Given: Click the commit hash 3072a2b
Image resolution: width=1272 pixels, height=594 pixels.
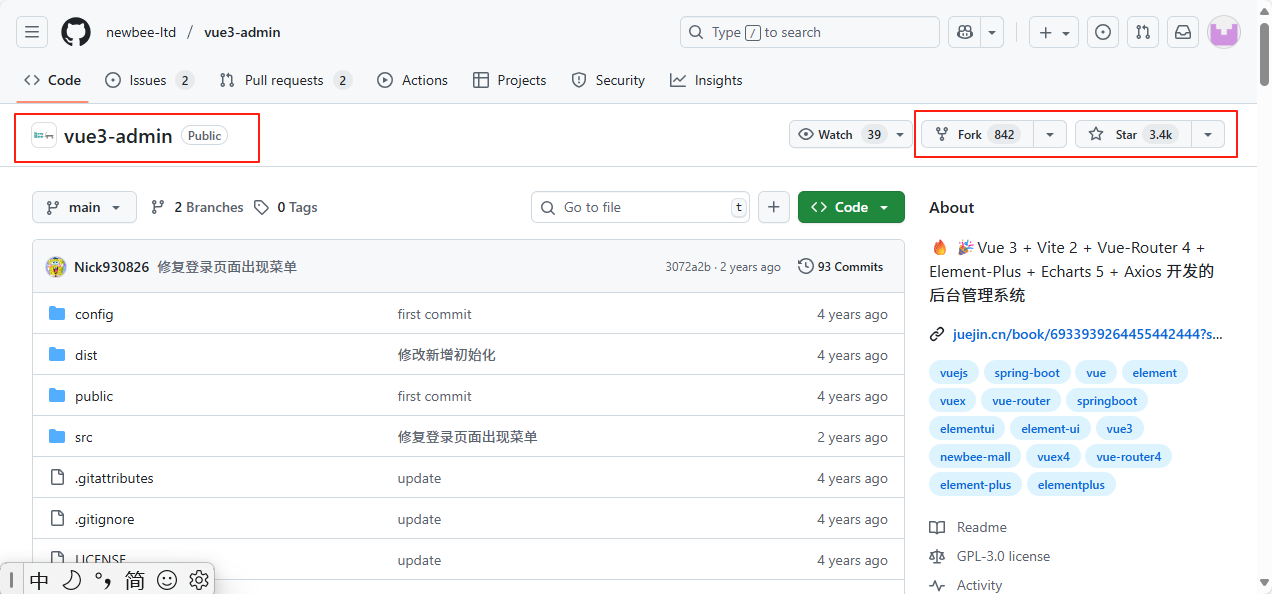Looking at the screenshot, I should coord(688,267).
